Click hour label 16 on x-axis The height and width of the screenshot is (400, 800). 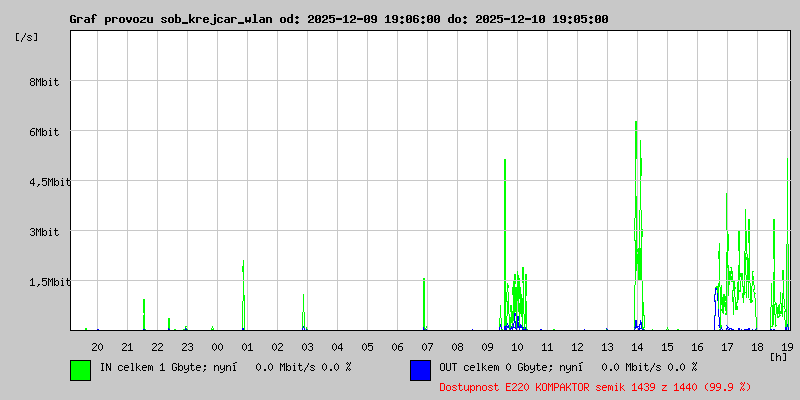[697, 347]
